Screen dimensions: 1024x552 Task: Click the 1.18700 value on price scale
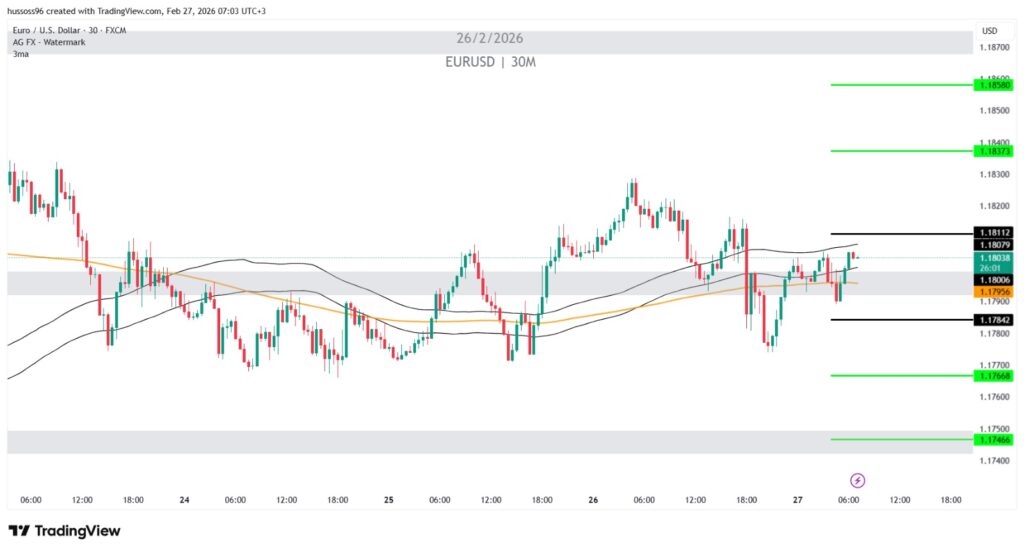pos(996,47)
